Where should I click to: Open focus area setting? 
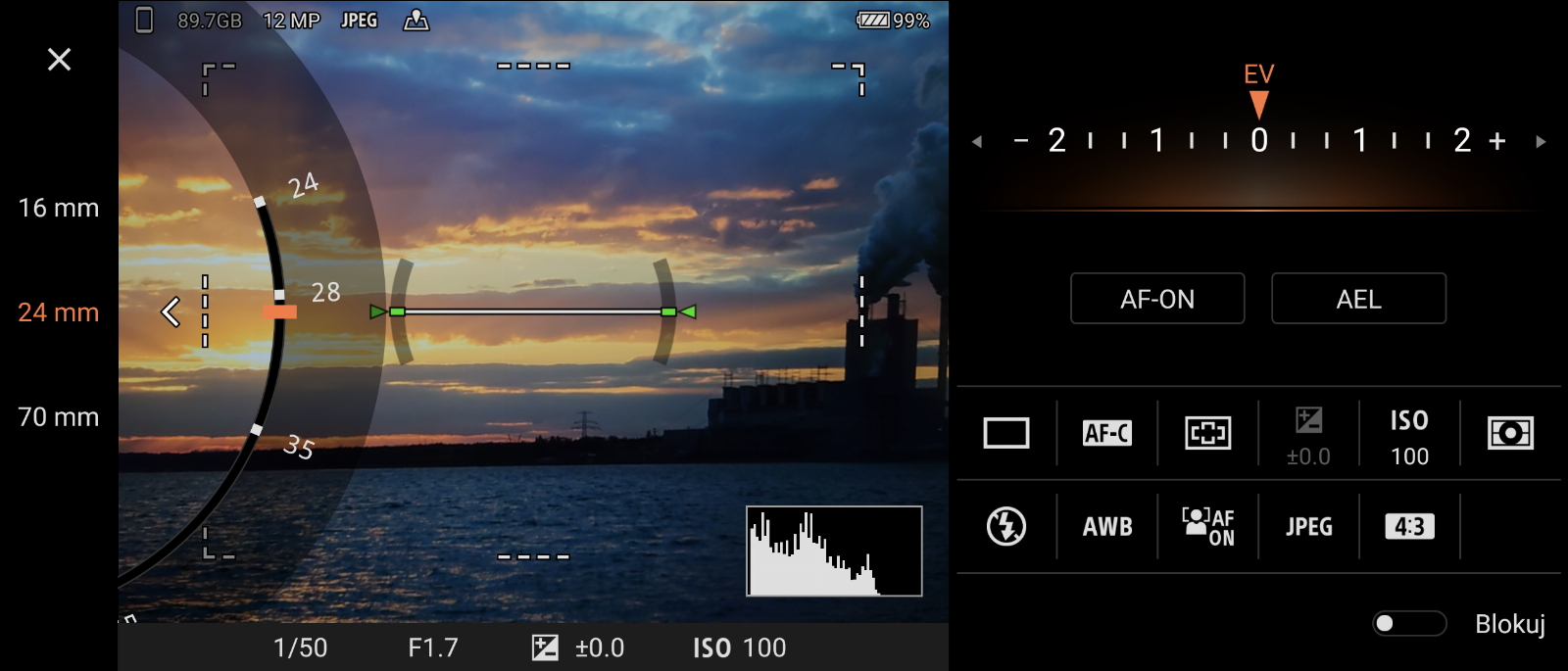click(1207, 433)
